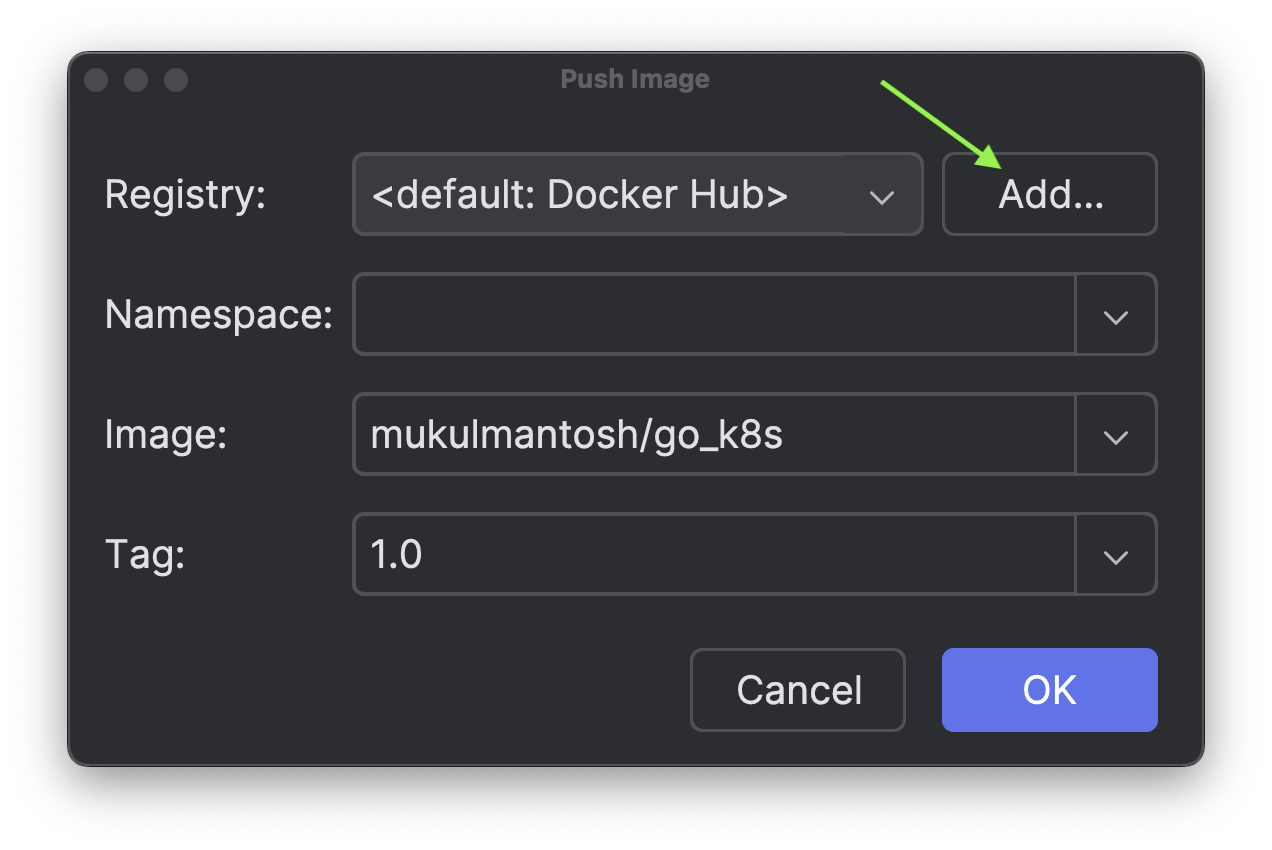Click the Tag field showing 1.0
The width and height of the screenshot is (1272, 850).
pyautogui.click(x=714, y=554)
